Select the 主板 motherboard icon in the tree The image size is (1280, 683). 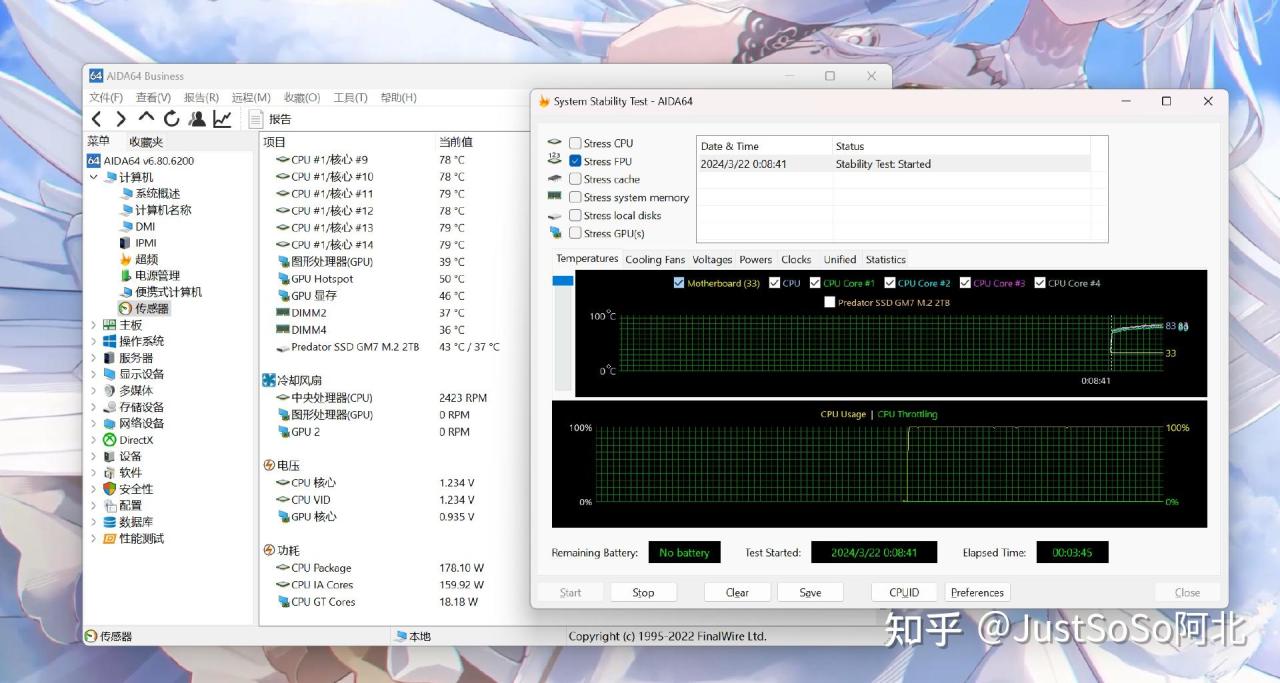point(110,325)
